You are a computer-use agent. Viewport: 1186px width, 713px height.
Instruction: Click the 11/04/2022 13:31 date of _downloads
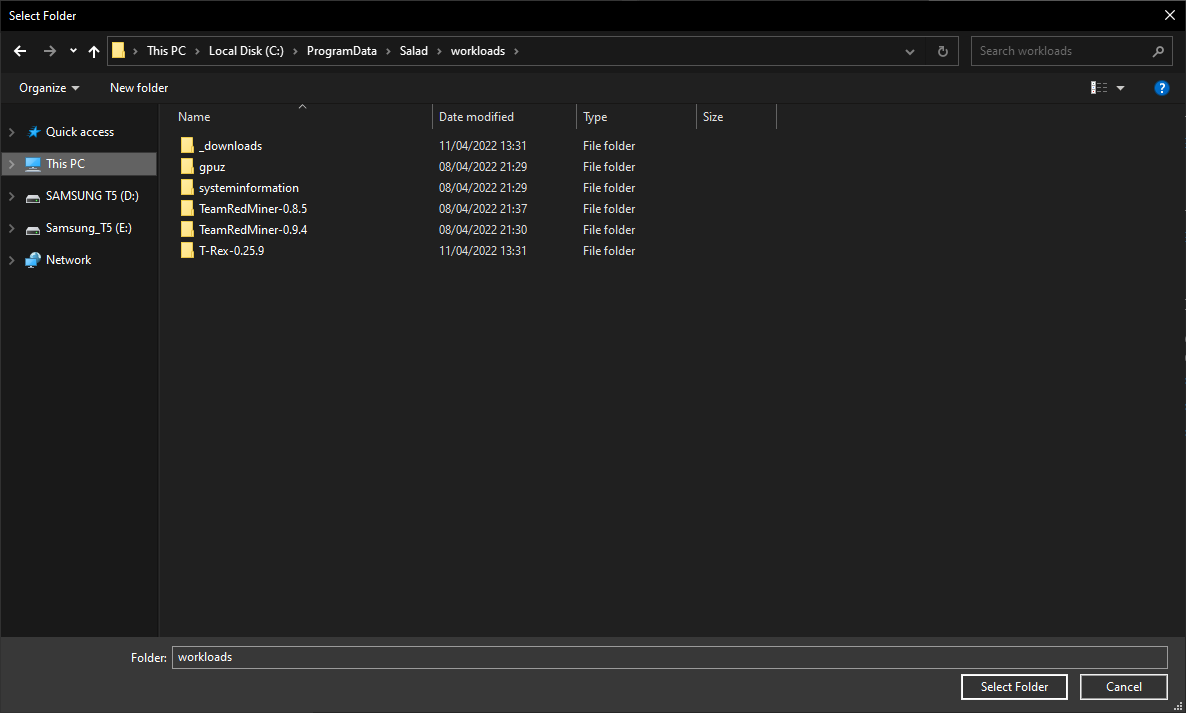coord(483,145)
